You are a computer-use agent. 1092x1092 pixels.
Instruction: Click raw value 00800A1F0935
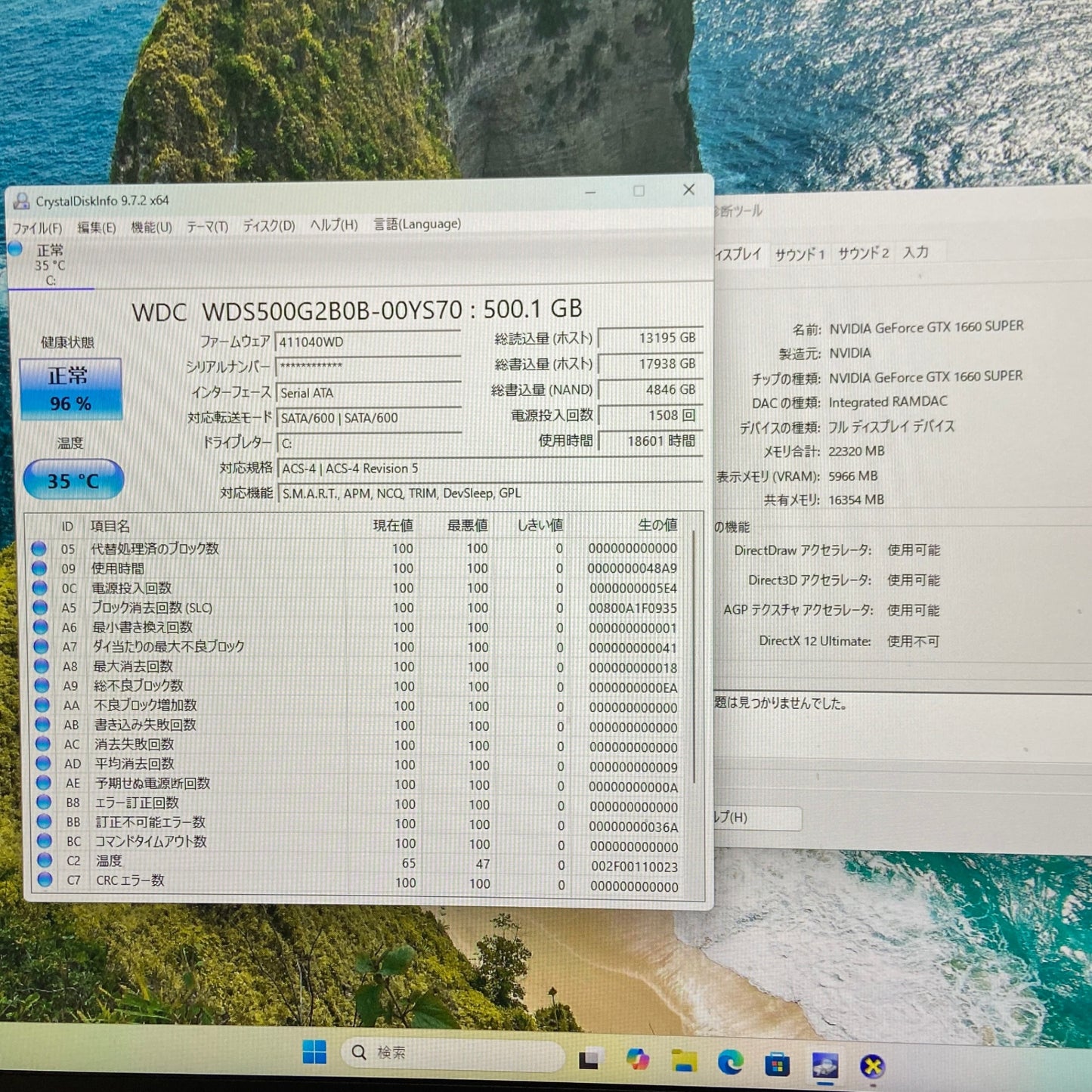pos(633,608)
